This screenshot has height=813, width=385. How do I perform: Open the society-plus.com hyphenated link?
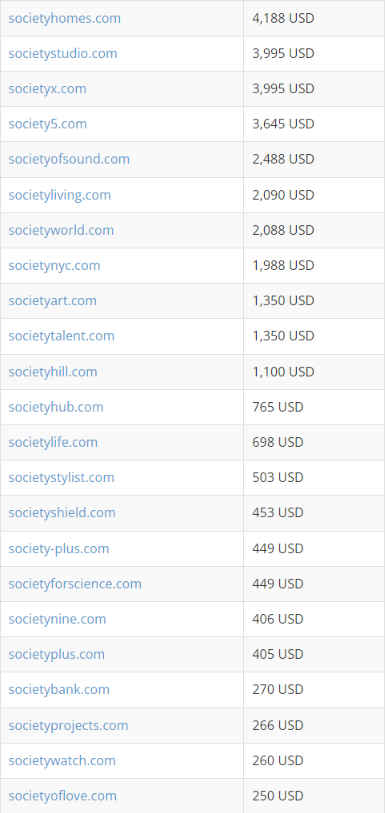point(59,549)
